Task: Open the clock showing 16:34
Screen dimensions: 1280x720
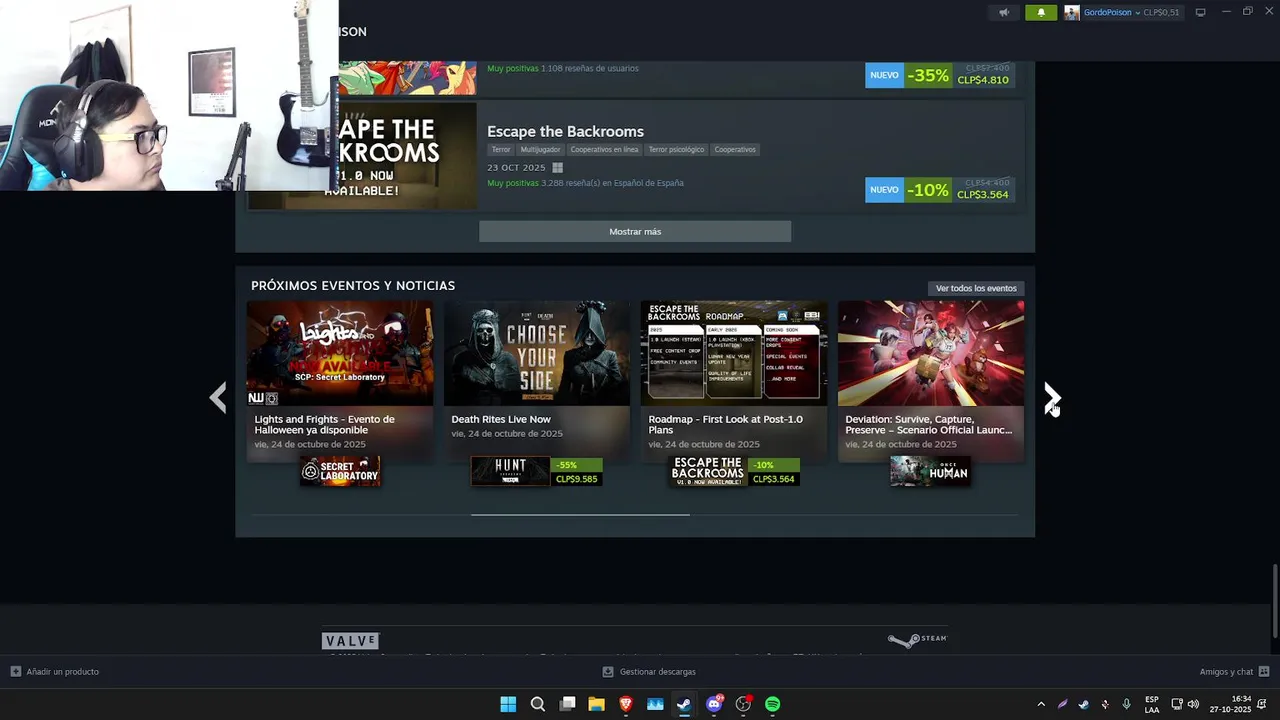Action: pyautogui.click(x=1231, y=704)
